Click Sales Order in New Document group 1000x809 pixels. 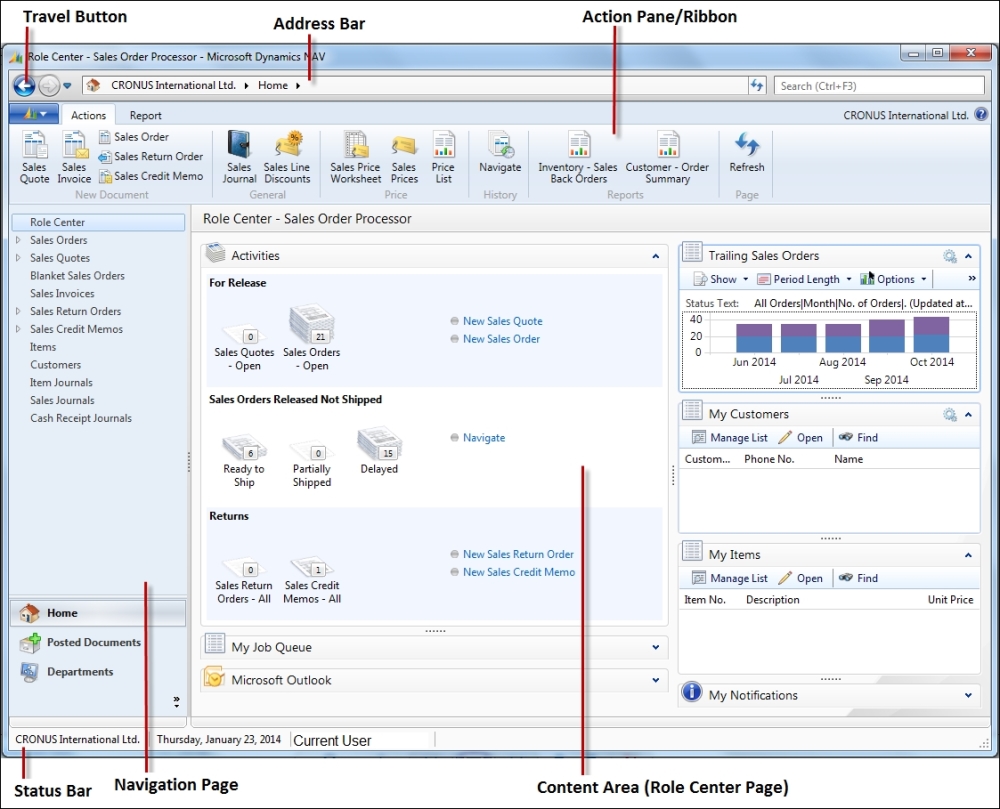pos(134,137)
